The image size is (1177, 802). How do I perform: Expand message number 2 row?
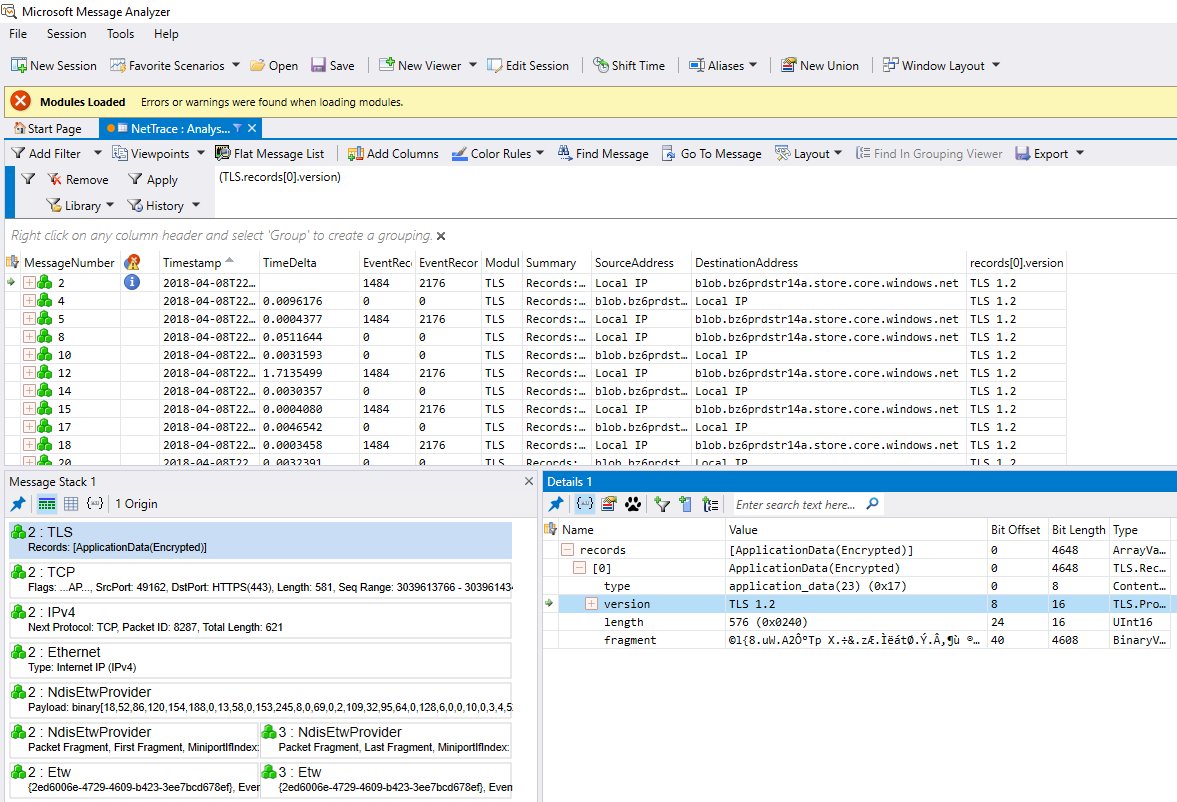point(29,282)
